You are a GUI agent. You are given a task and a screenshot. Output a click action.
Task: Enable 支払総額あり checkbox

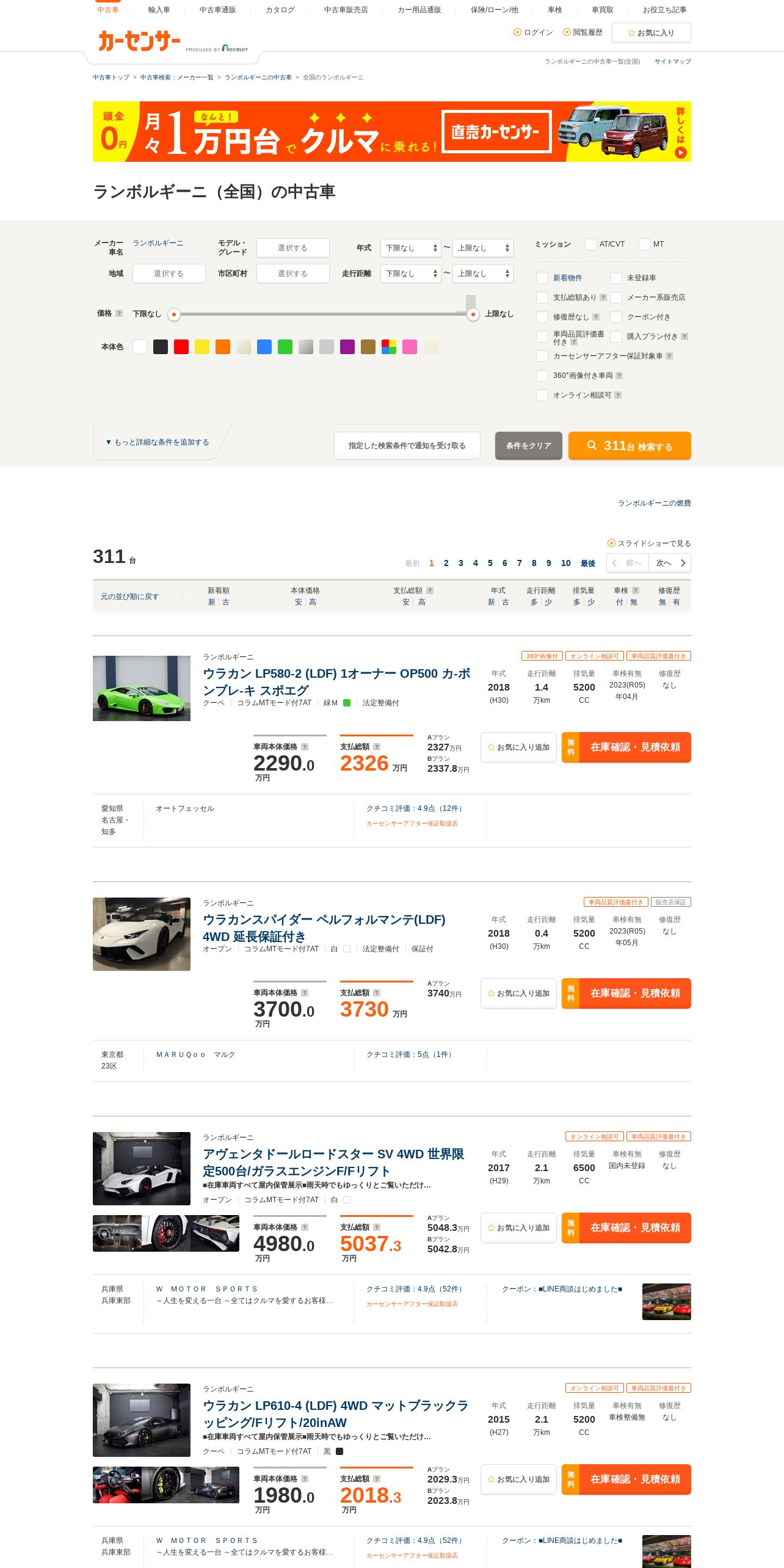point(542,297)
